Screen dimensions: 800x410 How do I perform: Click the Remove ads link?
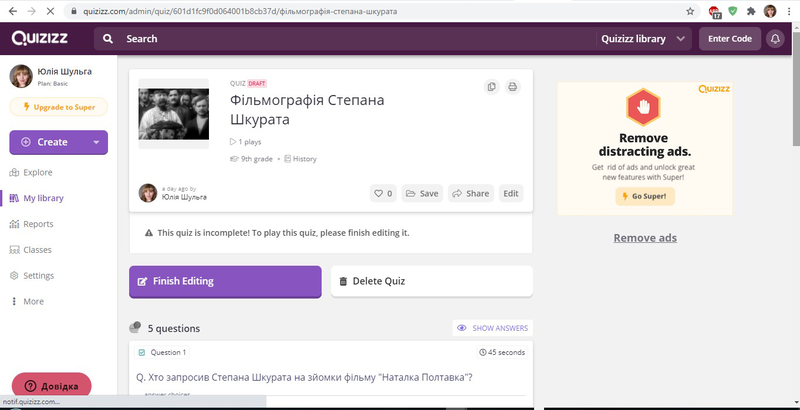coord(645,237)
